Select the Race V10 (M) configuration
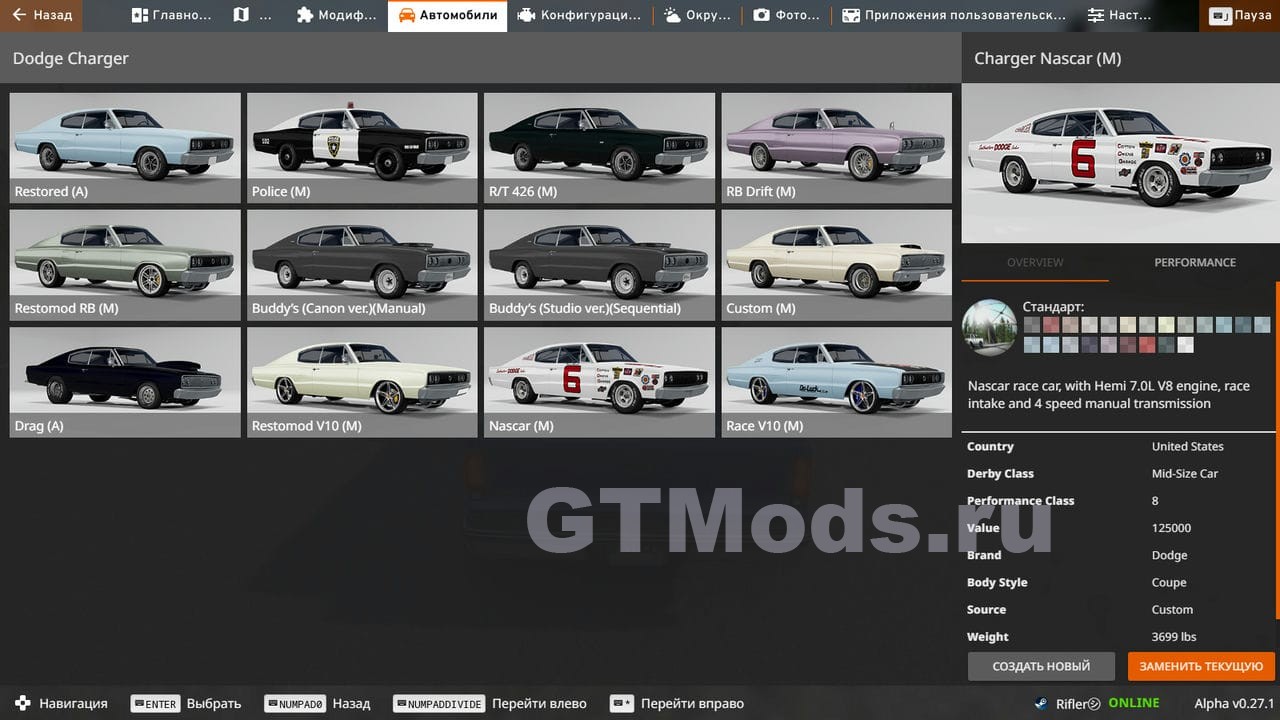 (836, 382)
